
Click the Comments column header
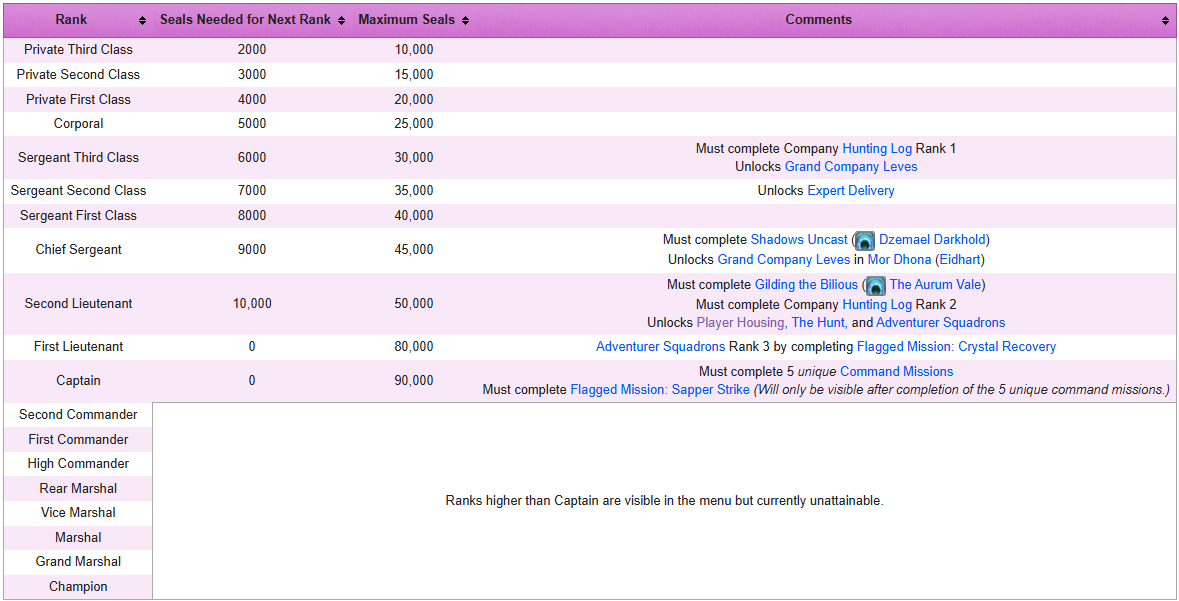pos(825,20)
